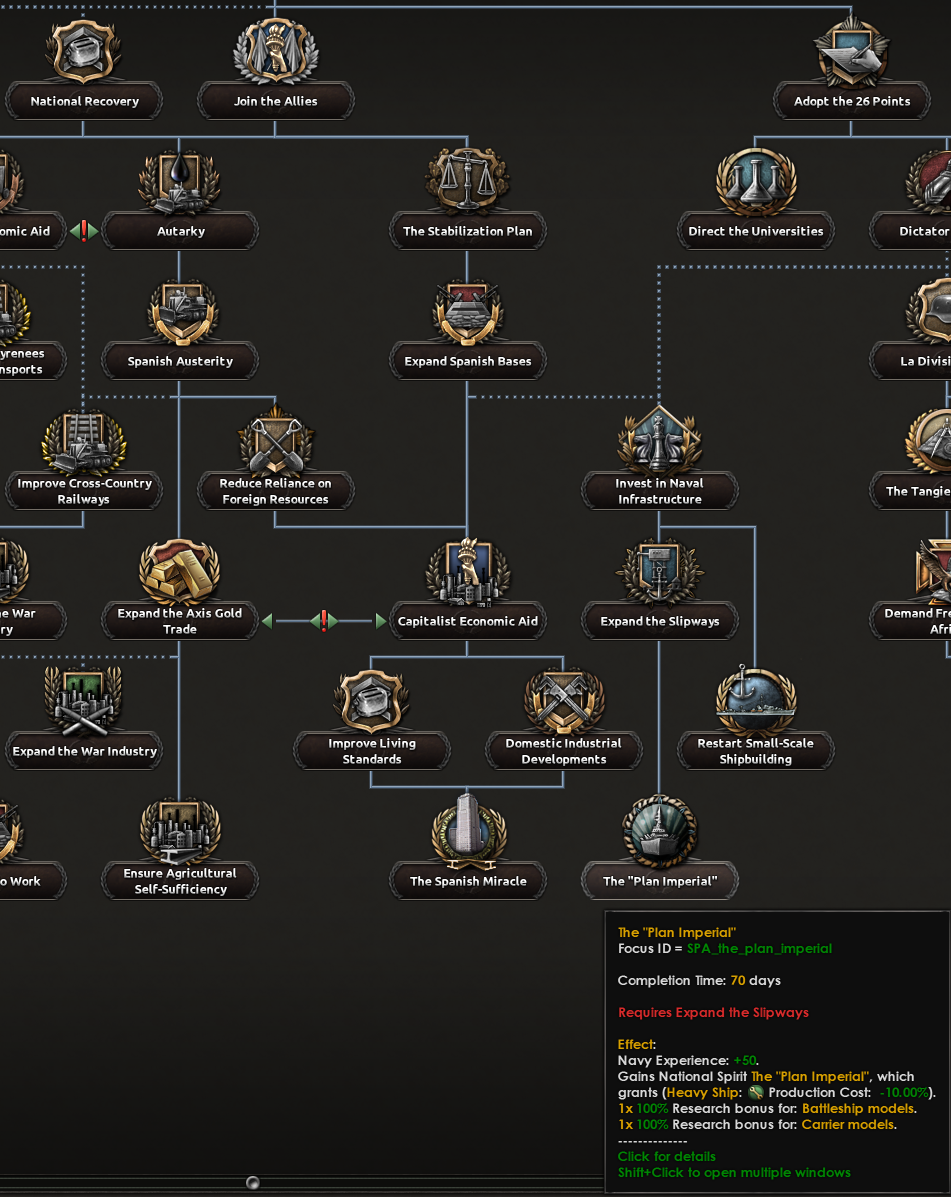The image size is (951, 1197).
Task: Click "Completion Time: 70 days" text
Action: (699, 980)
